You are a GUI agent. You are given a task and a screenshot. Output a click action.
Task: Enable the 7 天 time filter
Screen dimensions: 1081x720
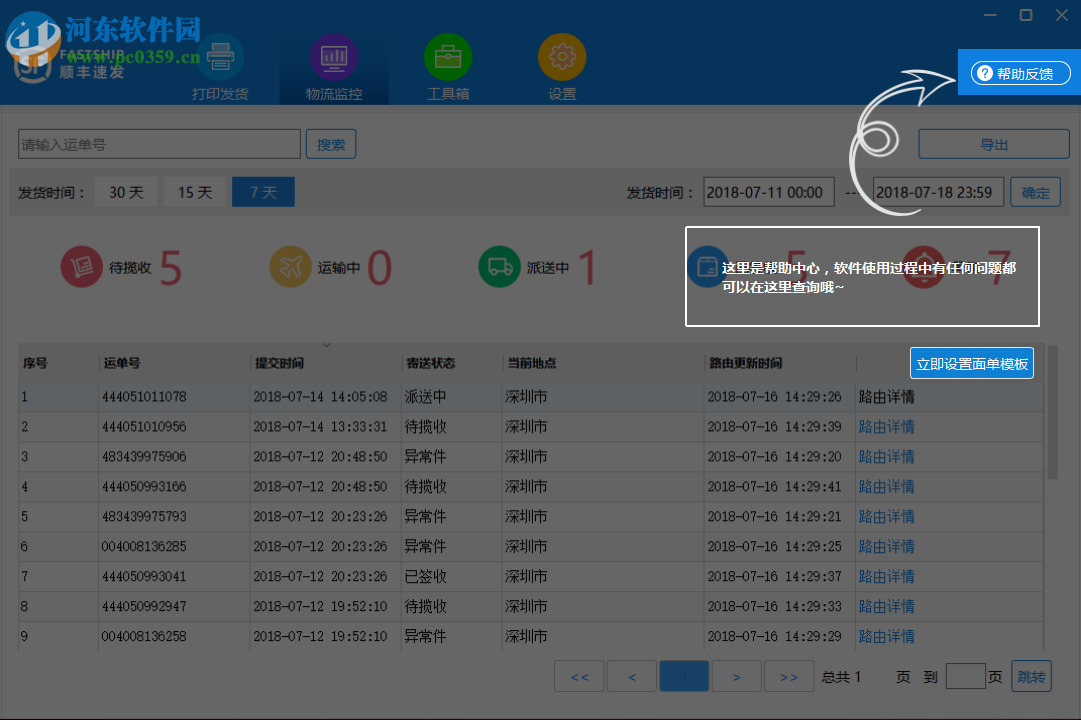point(262,192)
